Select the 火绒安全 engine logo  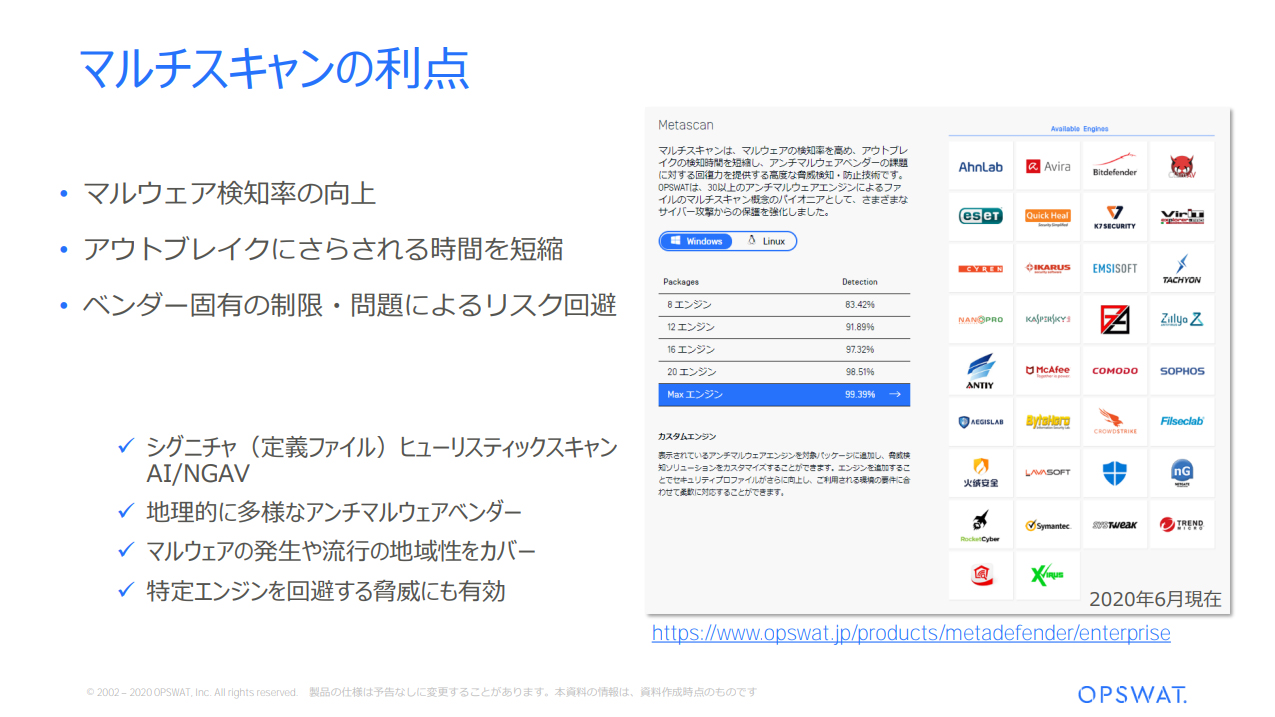pos(980,473)
